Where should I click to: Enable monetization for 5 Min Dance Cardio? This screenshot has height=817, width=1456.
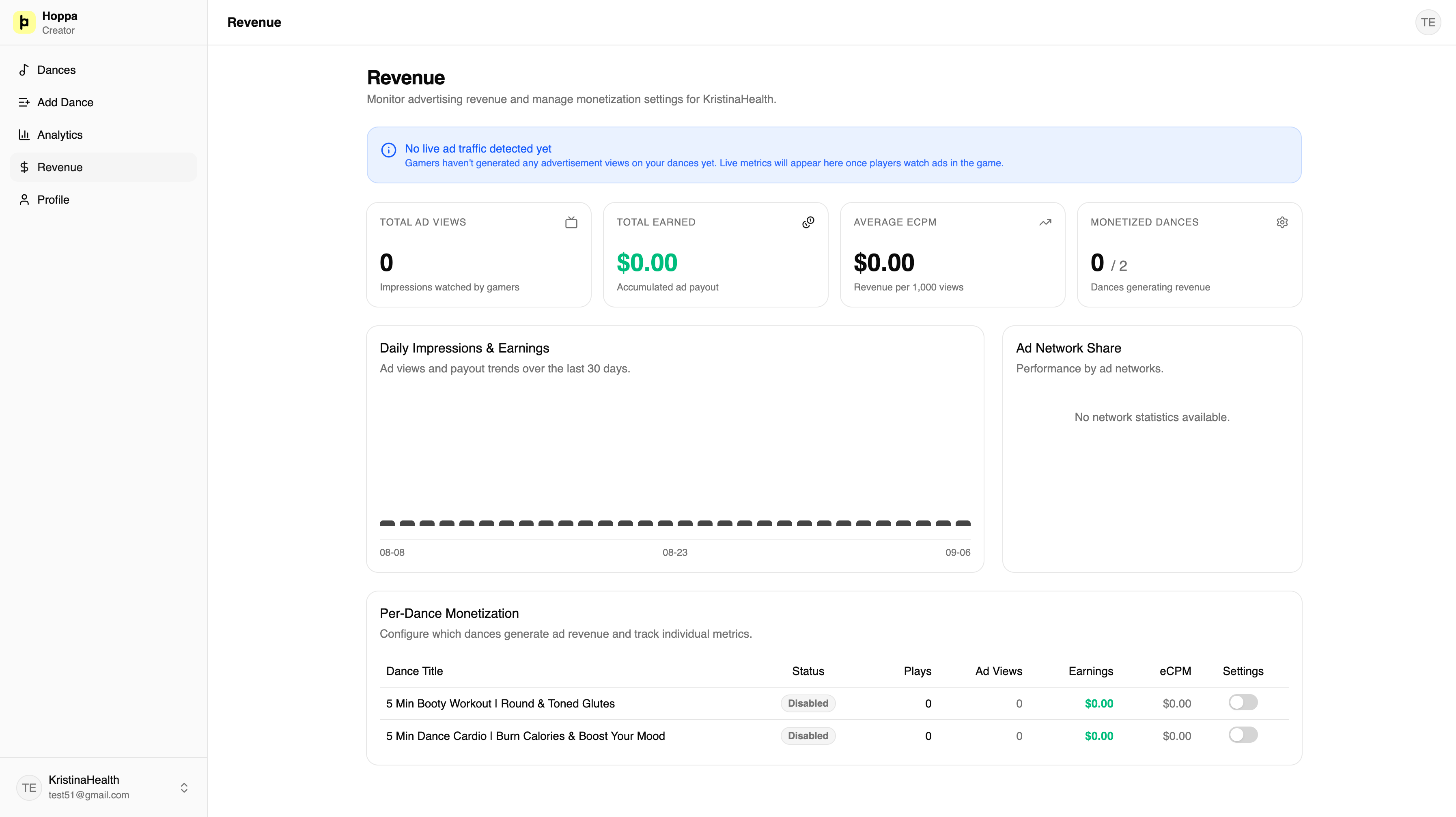coord(1243,735)
